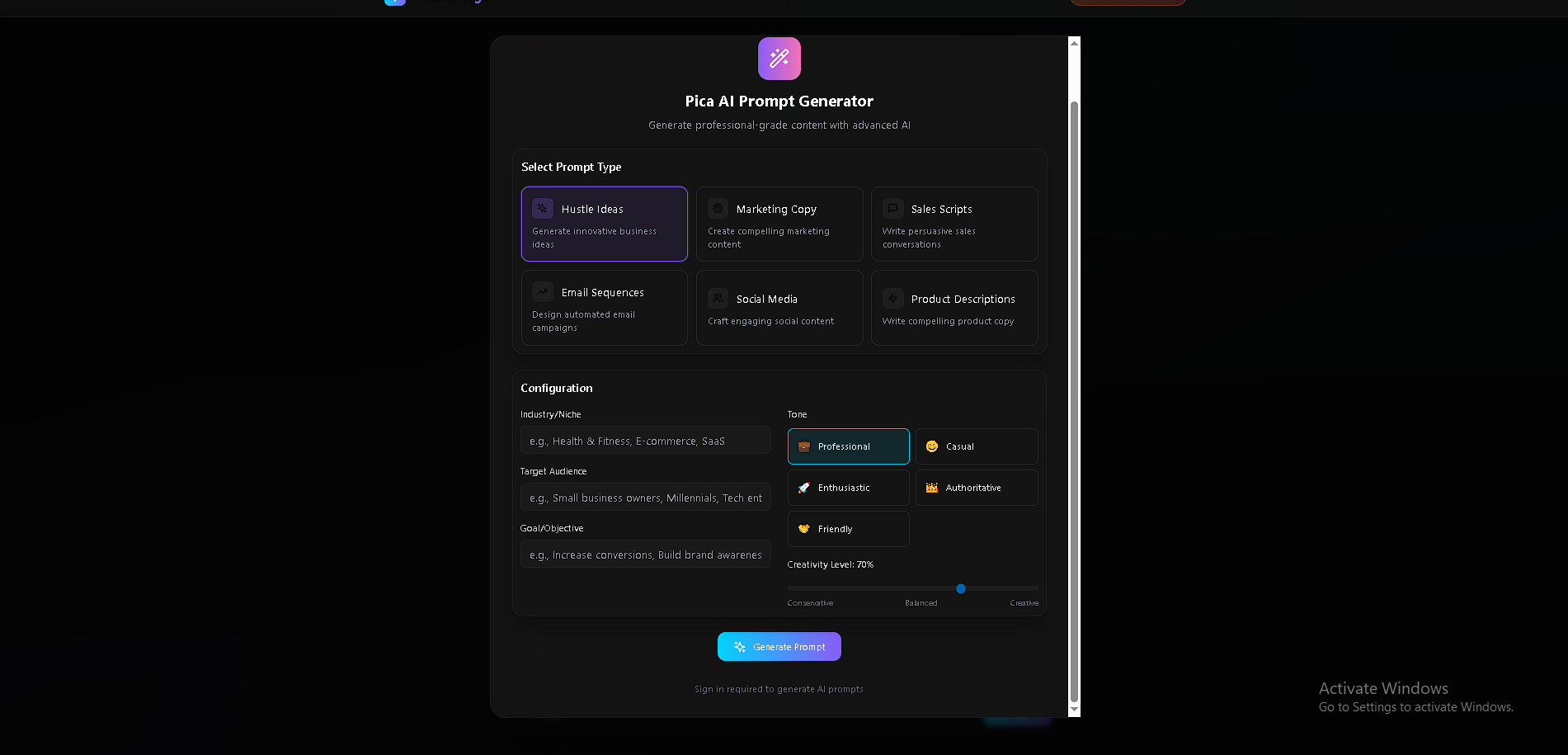Viewport: 1568px width, 755px height.
Task: Click the crown emoji on Authoritative
Action: (x=932, y=488)
